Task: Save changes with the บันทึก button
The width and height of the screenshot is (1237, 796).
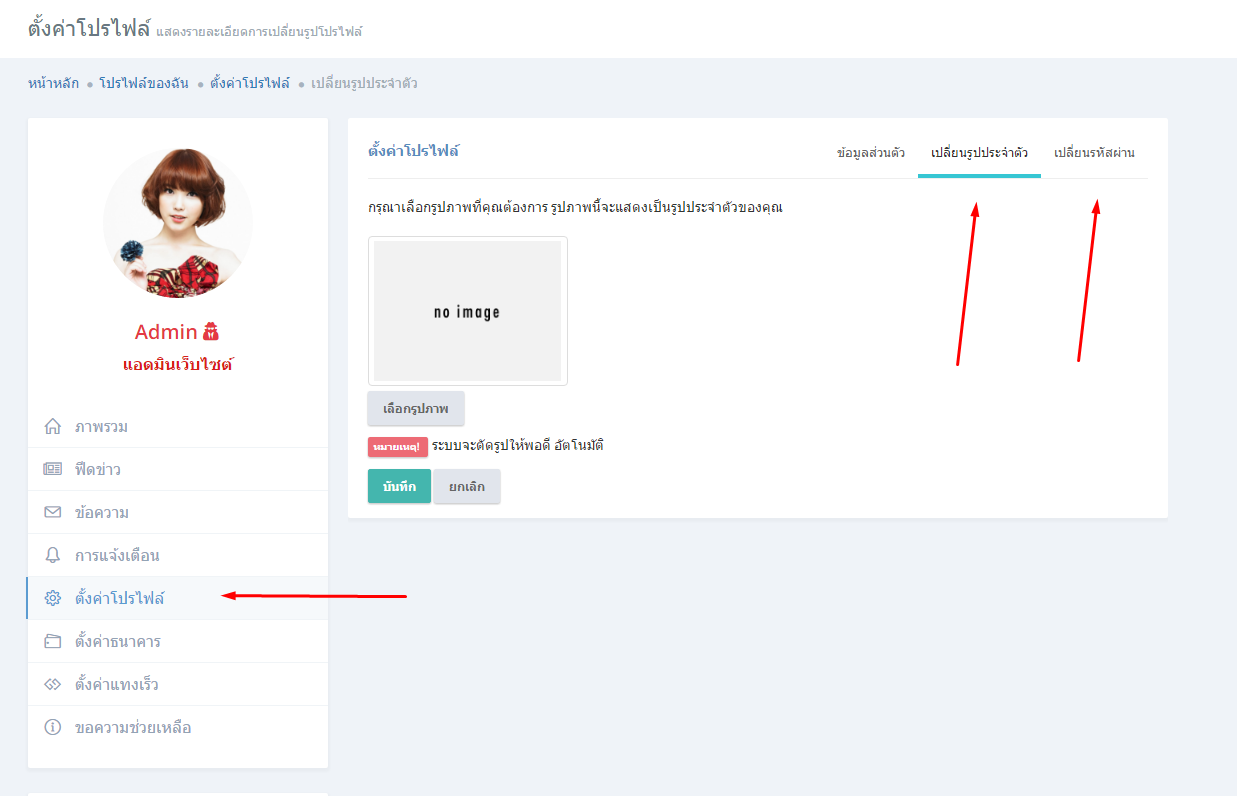Action: pyautogui.click(x=399, y=486)
